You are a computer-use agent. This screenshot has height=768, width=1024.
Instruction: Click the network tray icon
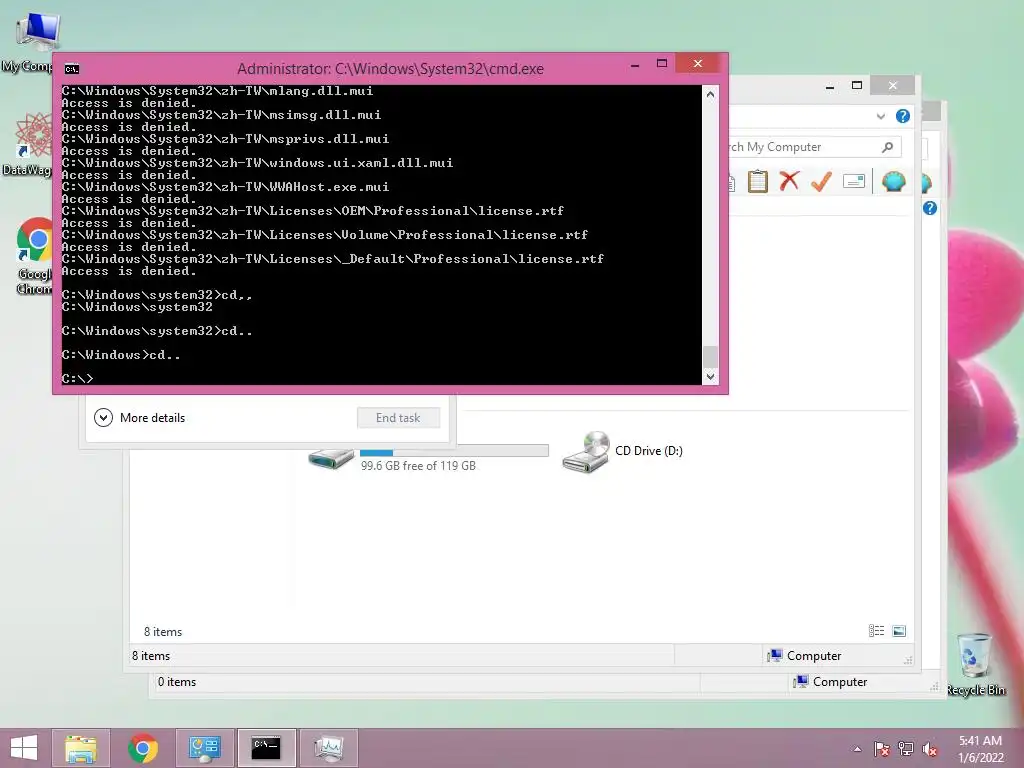(906, 749)
